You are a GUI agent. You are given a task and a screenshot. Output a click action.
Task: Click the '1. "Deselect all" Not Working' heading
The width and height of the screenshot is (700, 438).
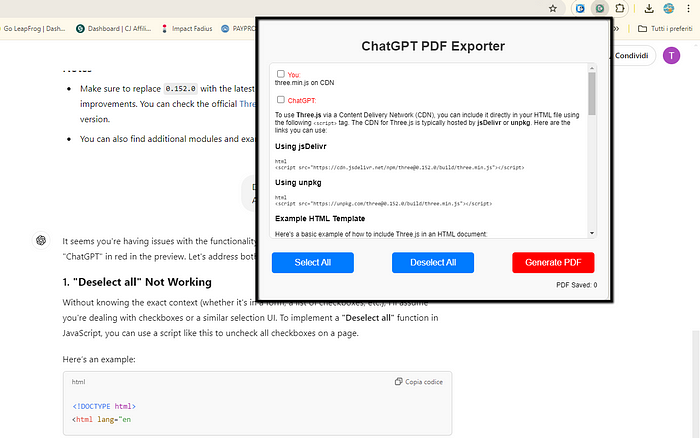[137, 282]
